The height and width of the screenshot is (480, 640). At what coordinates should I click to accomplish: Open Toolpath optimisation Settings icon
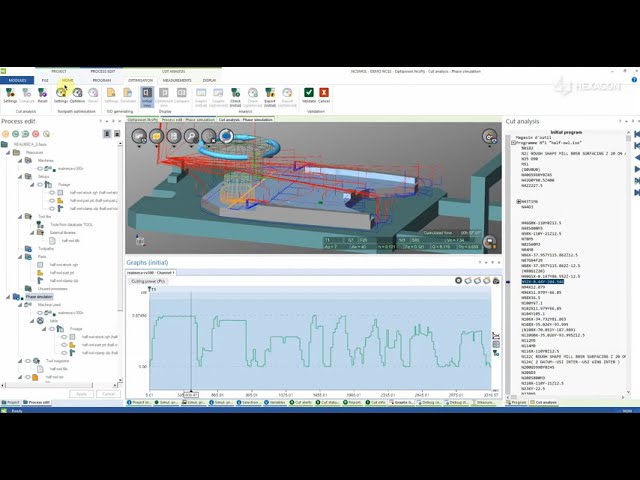pos(61,95)
